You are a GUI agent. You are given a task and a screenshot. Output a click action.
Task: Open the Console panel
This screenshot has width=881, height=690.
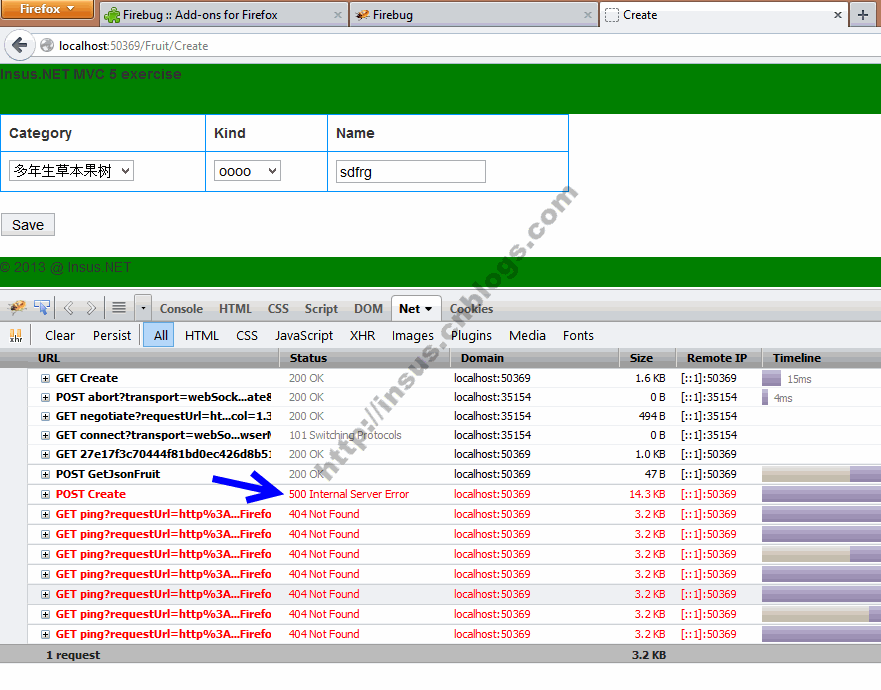pos(181,308)
